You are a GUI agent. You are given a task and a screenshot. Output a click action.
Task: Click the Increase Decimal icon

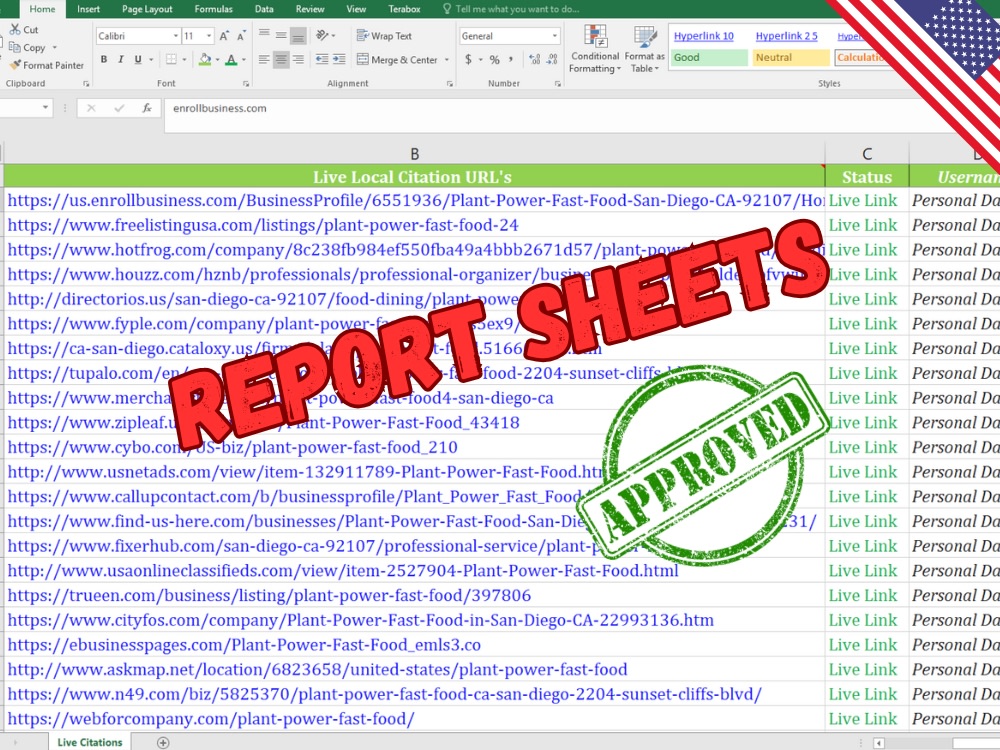point(534,59)
